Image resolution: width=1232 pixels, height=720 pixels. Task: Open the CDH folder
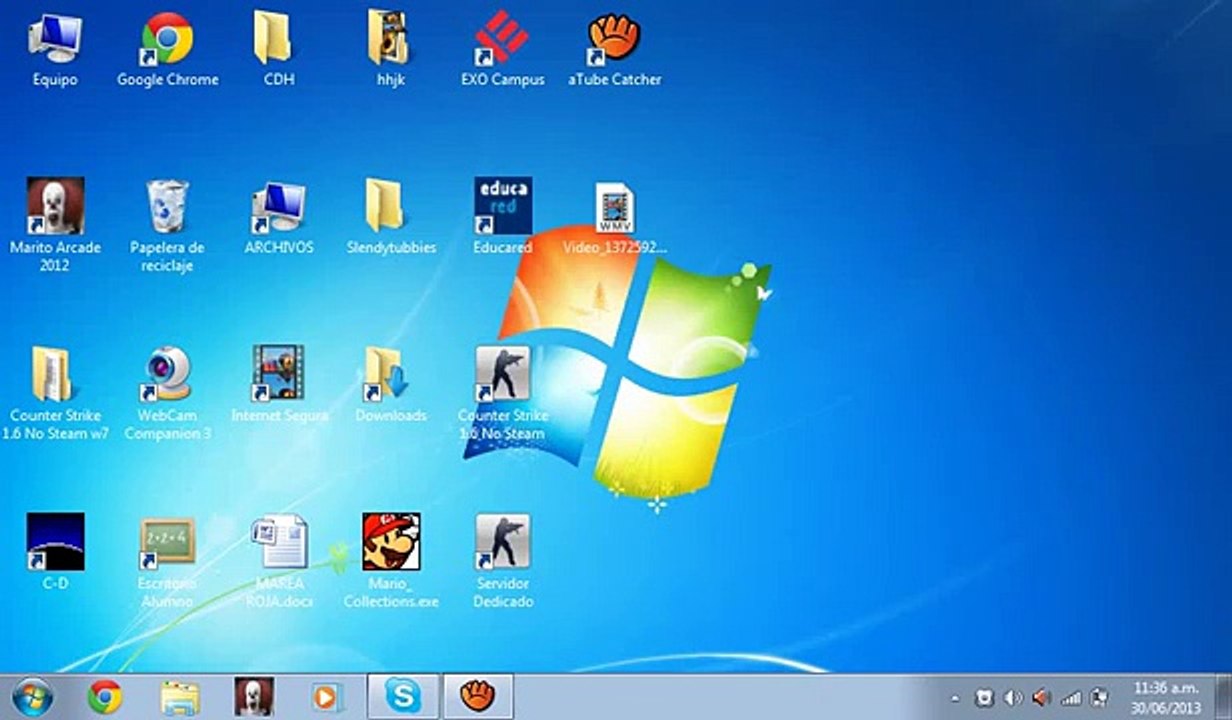279,50
